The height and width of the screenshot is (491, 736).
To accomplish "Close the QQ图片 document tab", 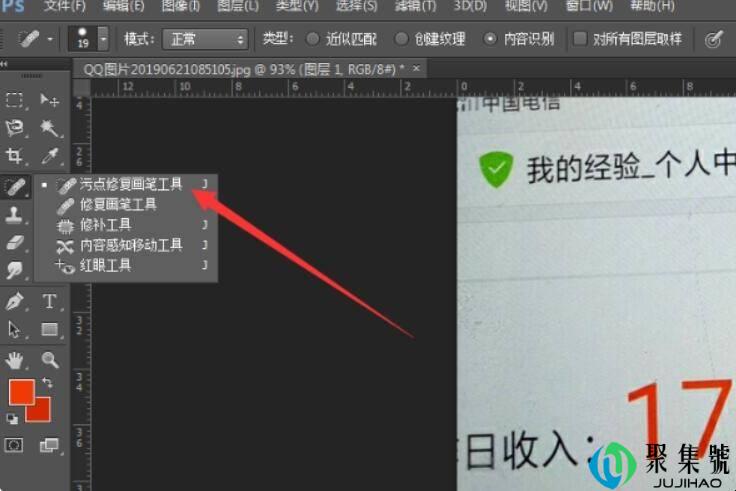I will click(417, 68).
